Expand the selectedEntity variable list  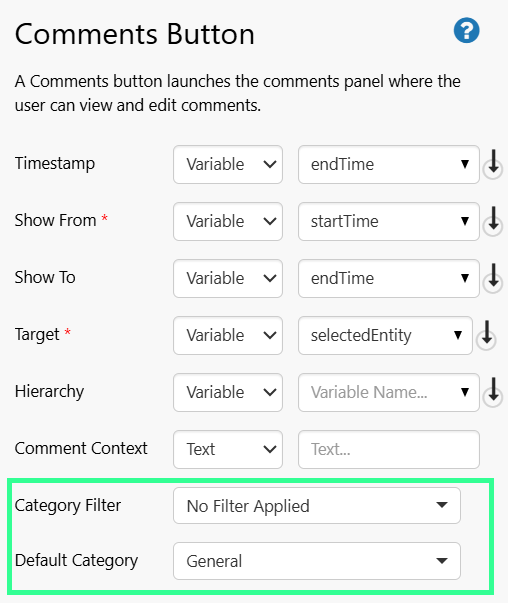click(x=385, y=335)
